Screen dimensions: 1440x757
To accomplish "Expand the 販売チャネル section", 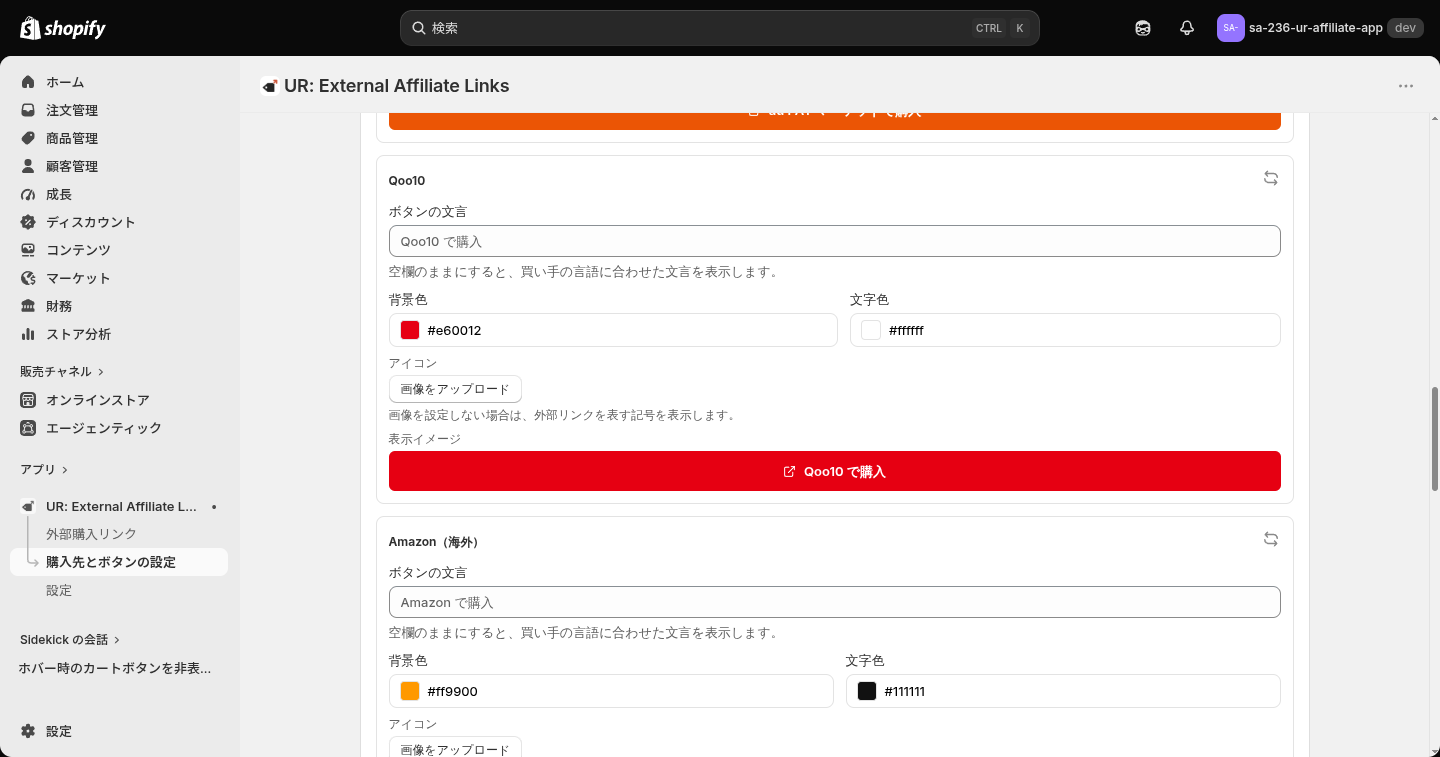I will click(62, 371).
